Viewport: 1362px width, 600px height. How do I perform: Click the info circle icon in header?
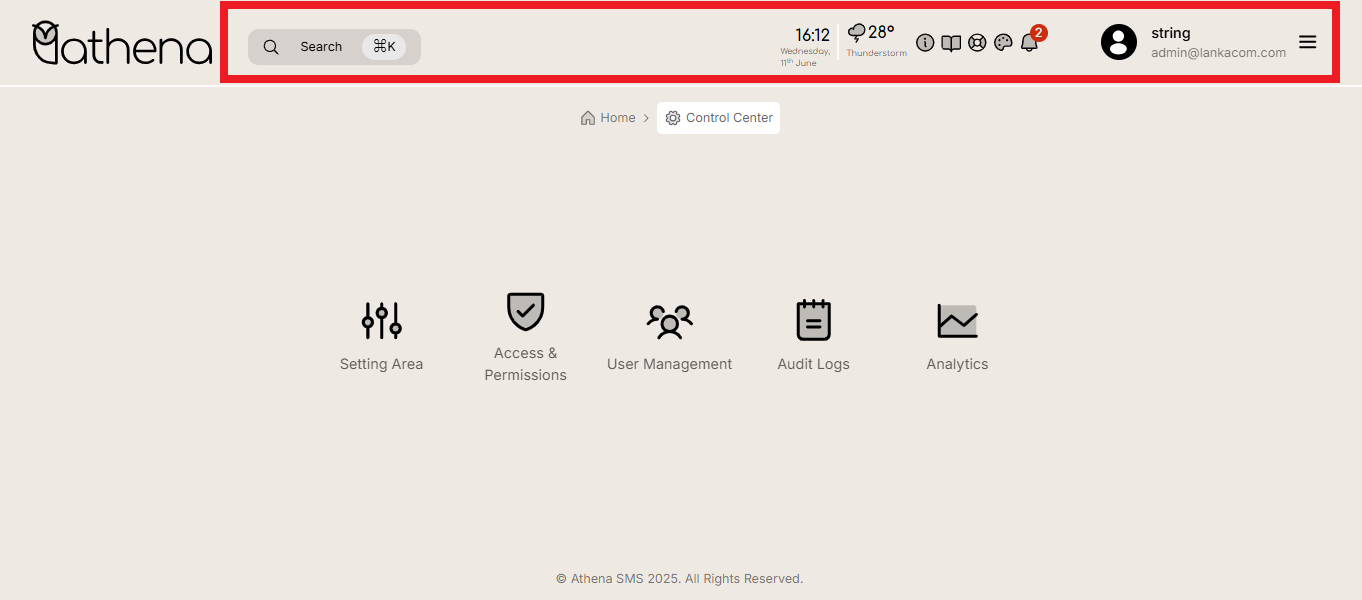coord(925,43)
